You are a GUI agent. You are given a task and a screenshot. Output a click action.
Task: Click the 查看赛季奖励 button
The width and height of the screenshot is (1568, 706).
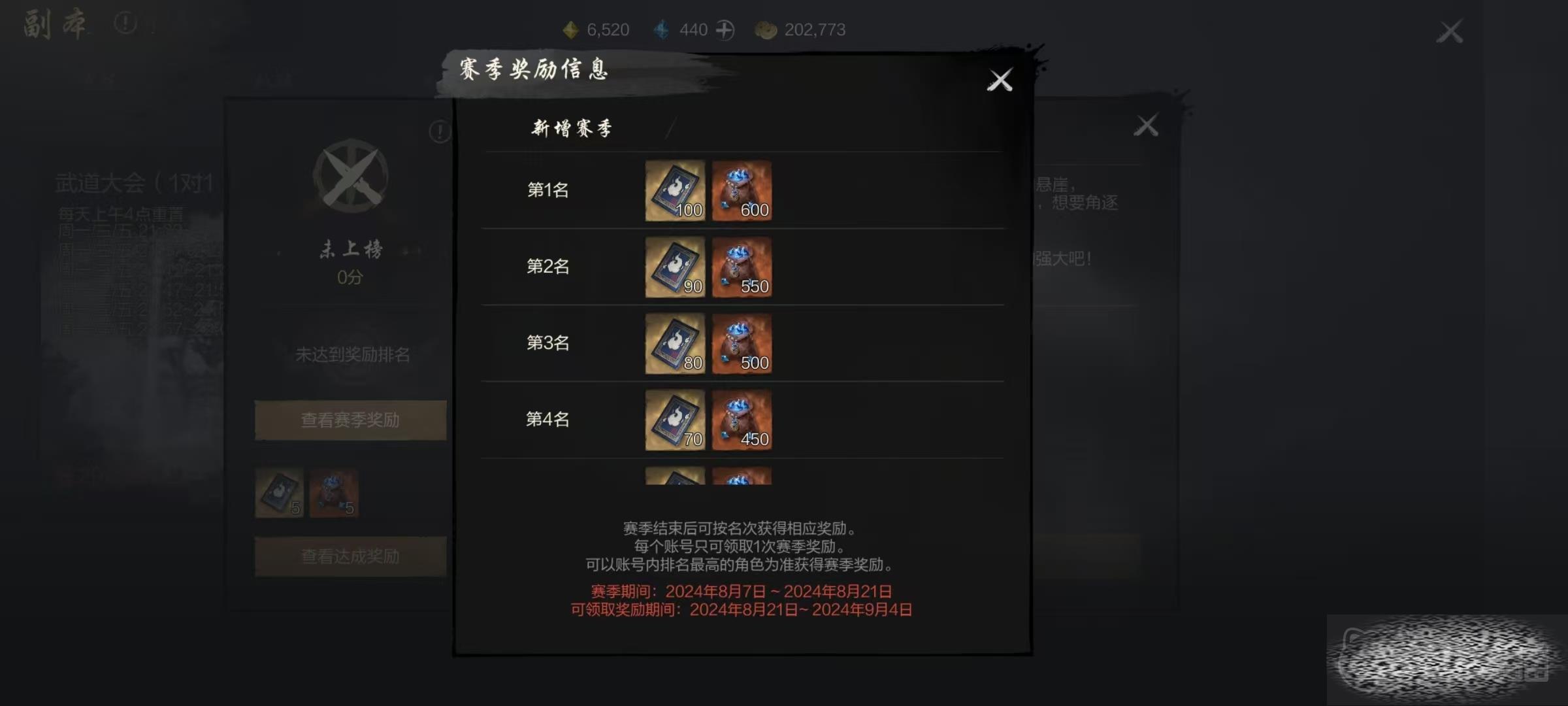(350, 420)
